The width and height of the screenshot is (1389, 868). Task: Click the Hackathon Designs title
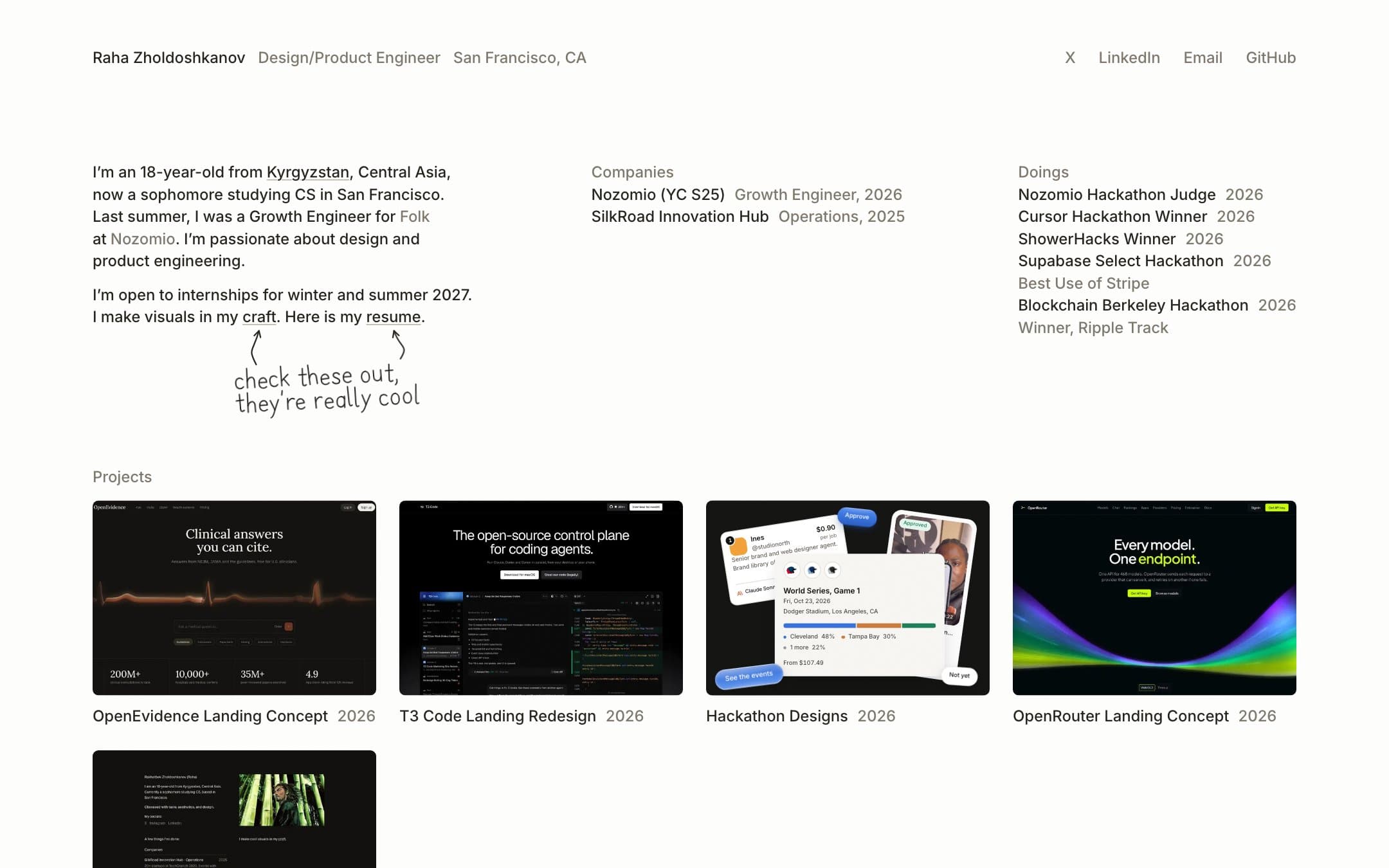click(777, 716)
